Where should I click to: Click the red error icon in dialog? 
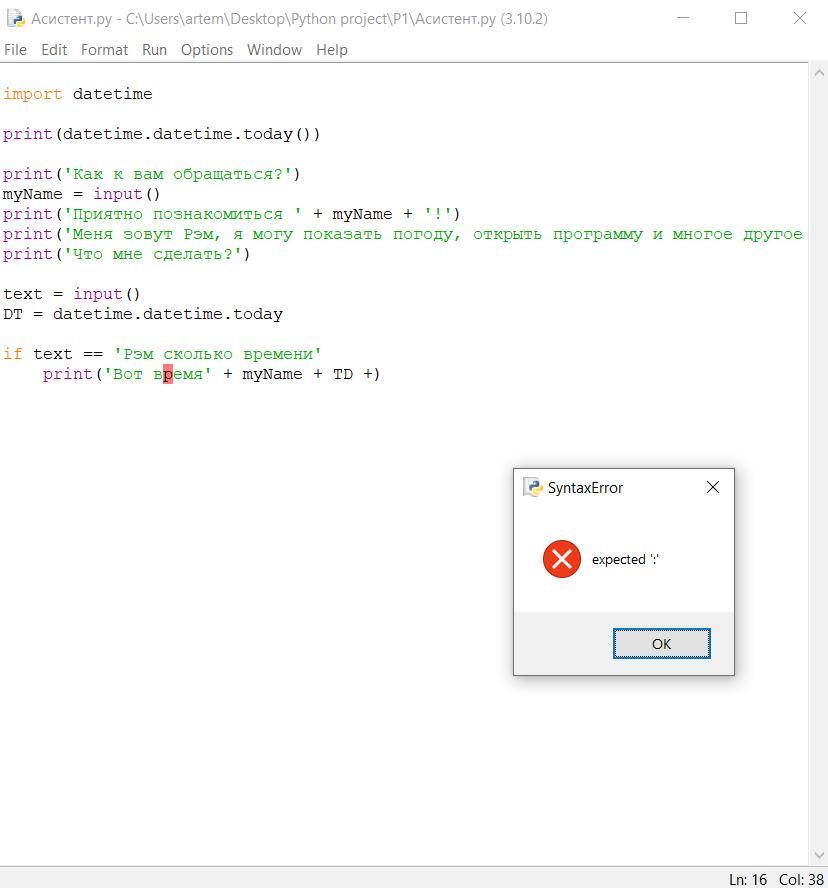[562, 559]
